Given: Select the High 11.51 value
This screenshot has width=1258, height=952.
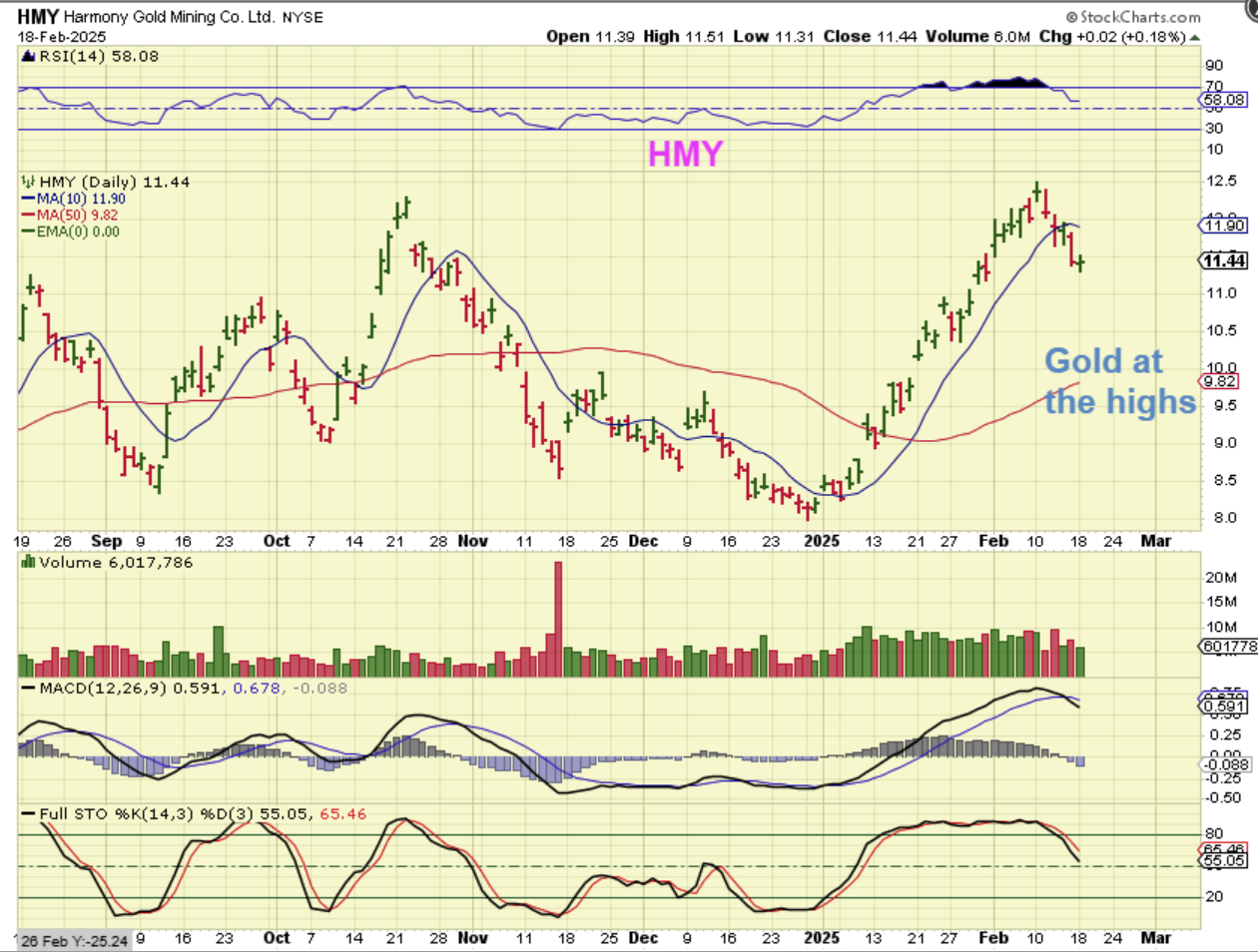Looking at the screenshot, I should [x=684, y=36].
